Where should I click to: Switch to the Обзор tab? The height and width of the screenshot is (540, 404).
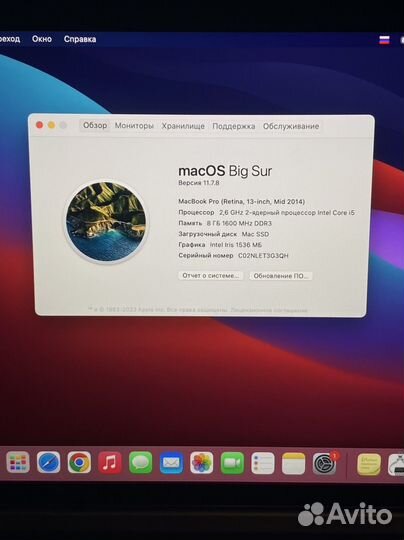[x=95, y=125]
